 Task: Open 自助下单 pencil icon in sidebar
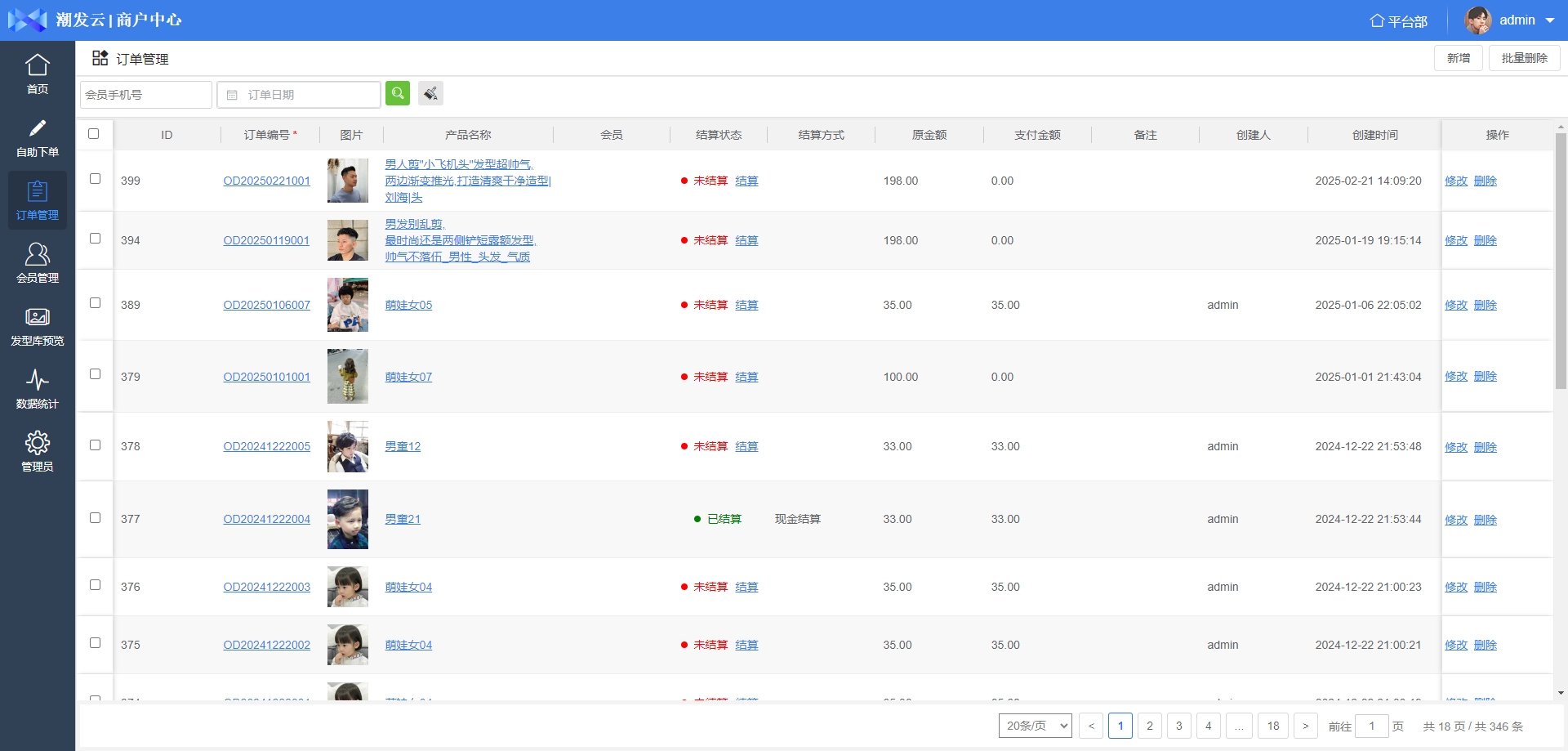[38, 128]
